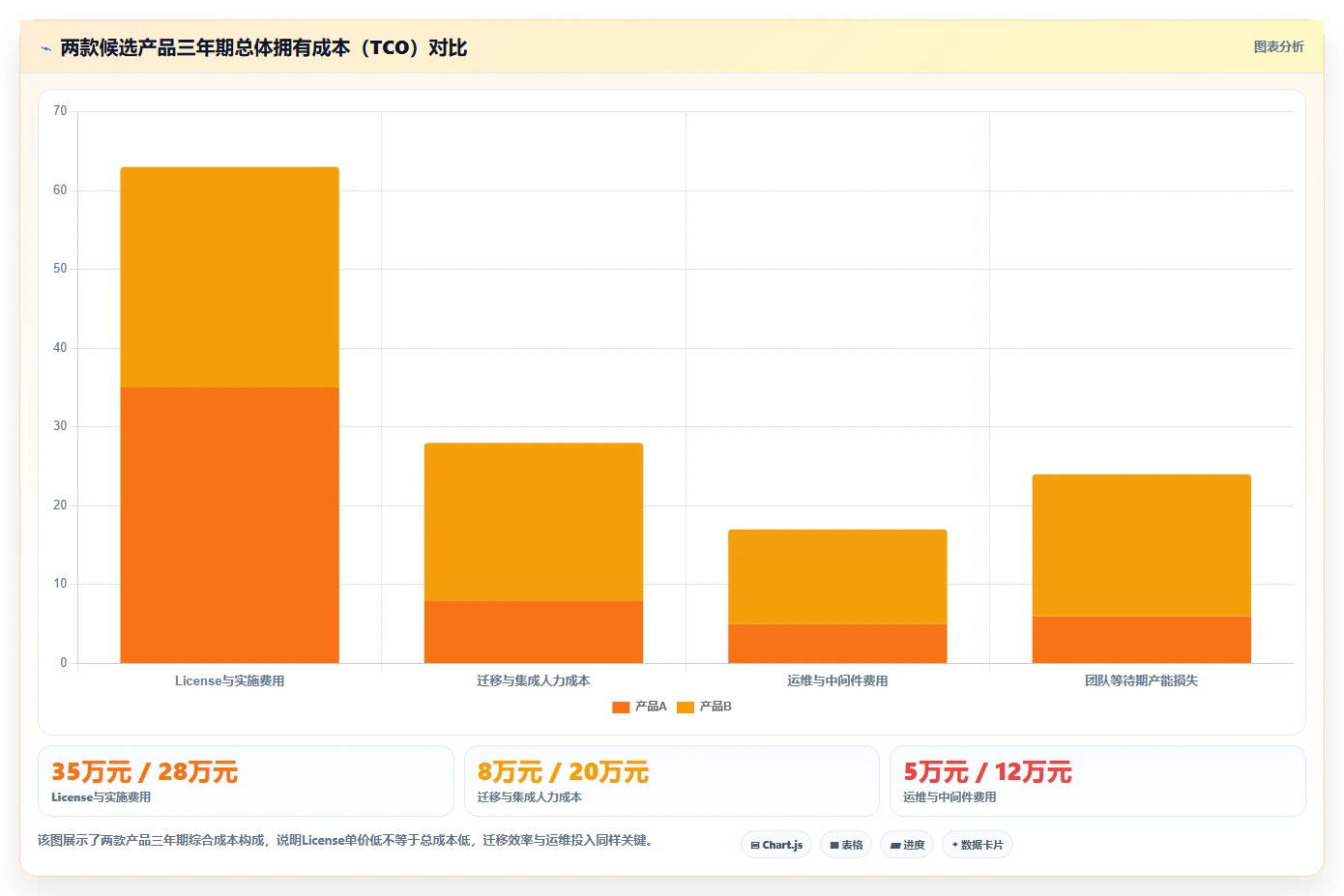The image size is (1344, 896).
Task: Toggle the 产品A legend swatch
Action: coord(621,707)
